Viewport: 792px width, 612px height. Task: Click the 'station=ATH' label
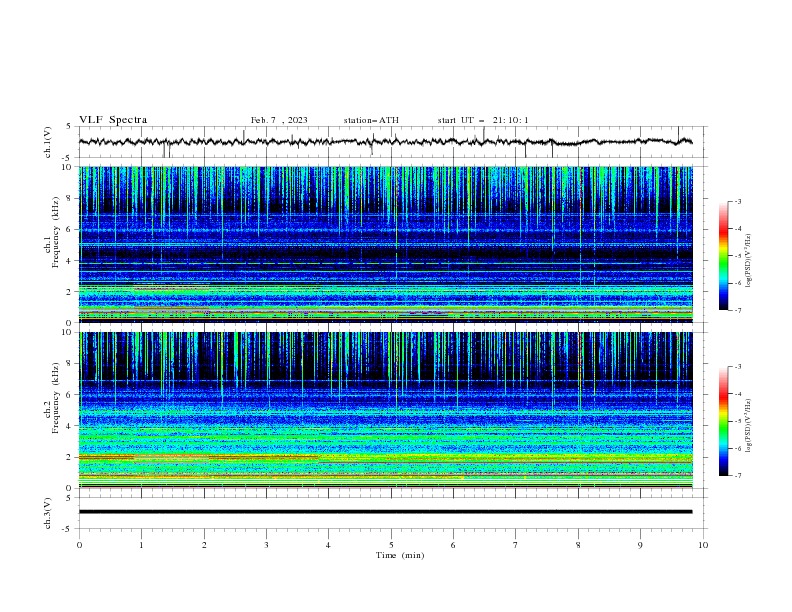371,120
